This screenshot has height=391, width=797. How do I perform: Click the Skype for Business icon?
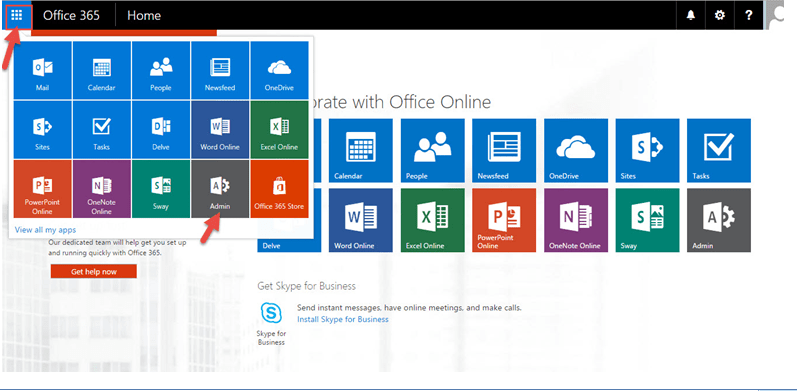point(271,313)
